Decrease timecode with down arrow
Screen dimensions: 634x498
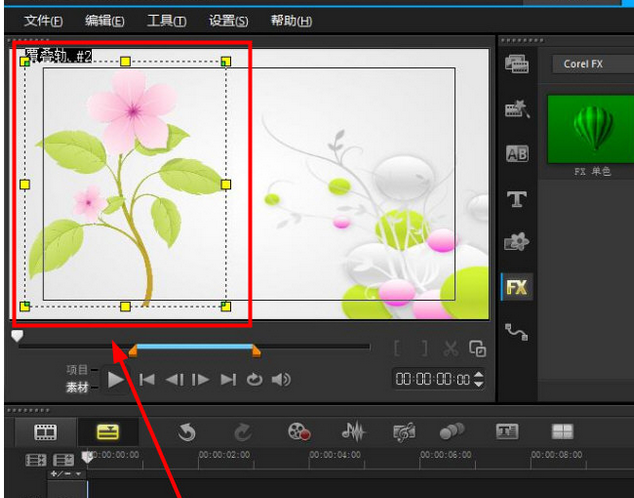tap(478, 384)
